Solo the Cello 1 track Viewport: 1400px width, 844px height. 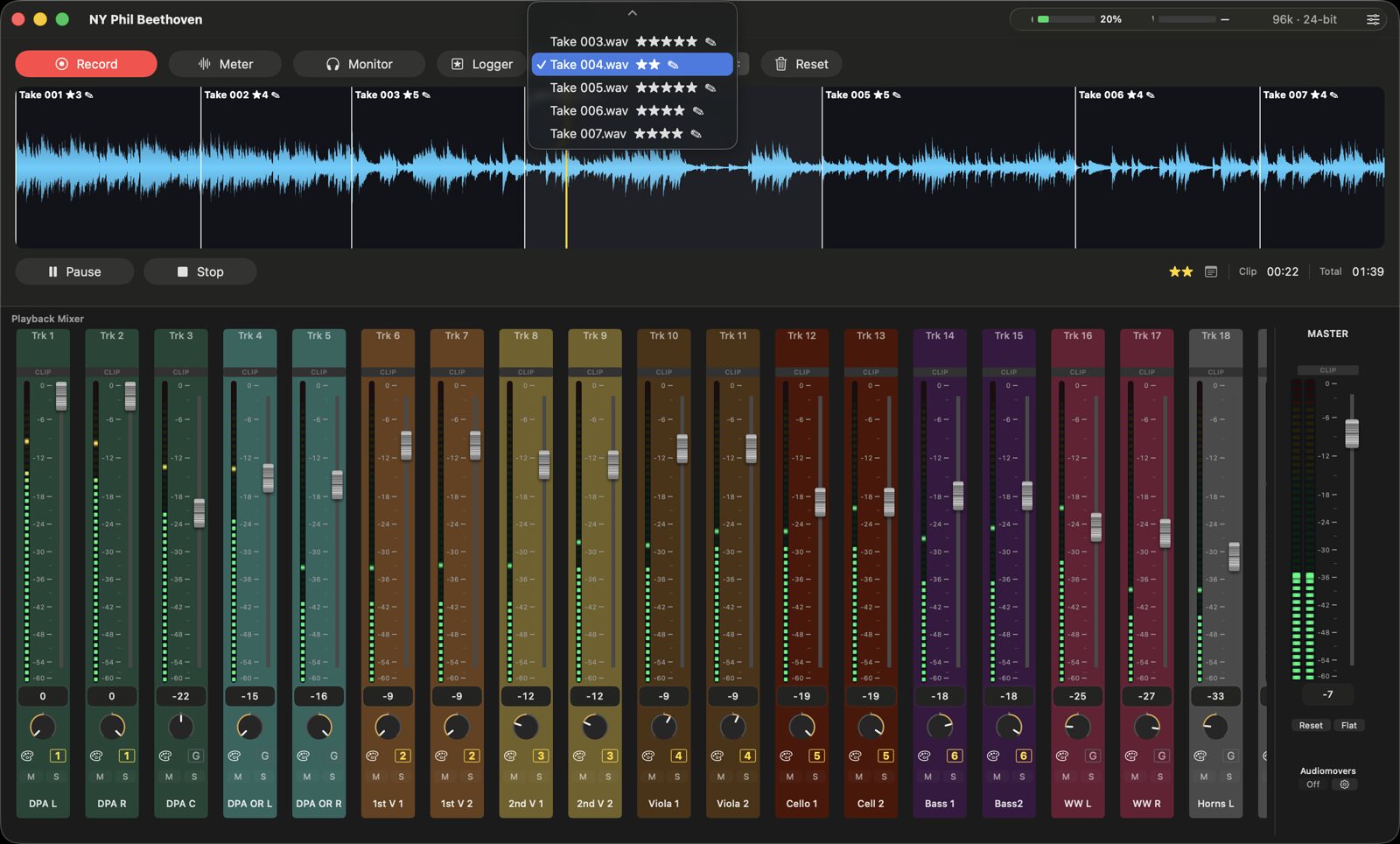click(x=815, y=777)
